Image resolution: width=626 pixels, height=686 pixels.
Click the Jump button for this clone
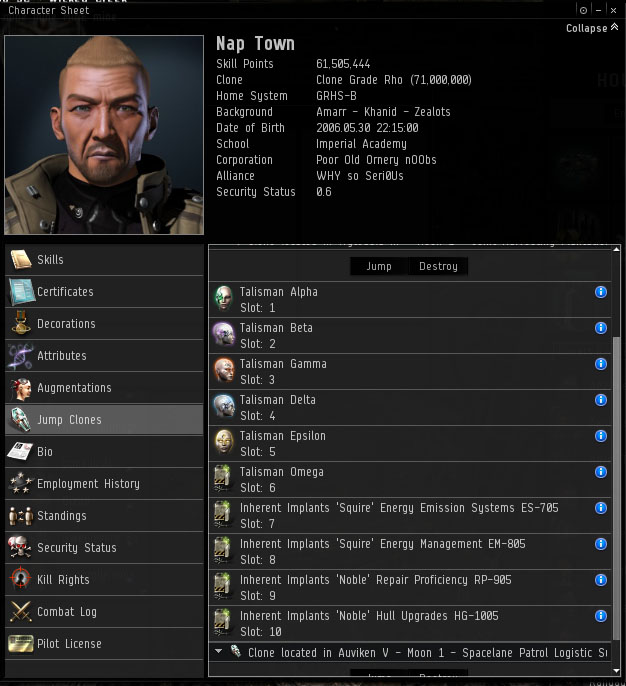[x=379, y=266]
